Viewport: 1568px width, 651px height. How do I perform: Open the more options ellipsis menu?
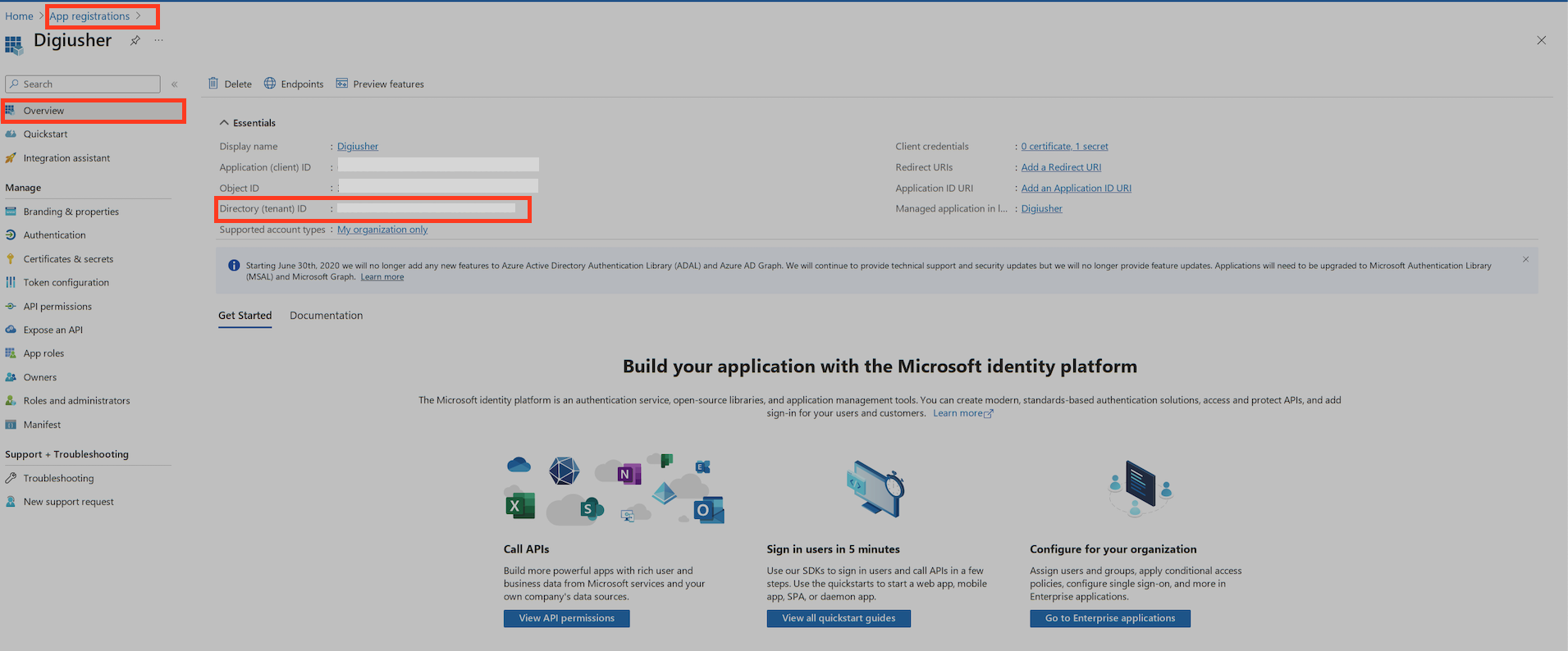click(x=158, y=40)
